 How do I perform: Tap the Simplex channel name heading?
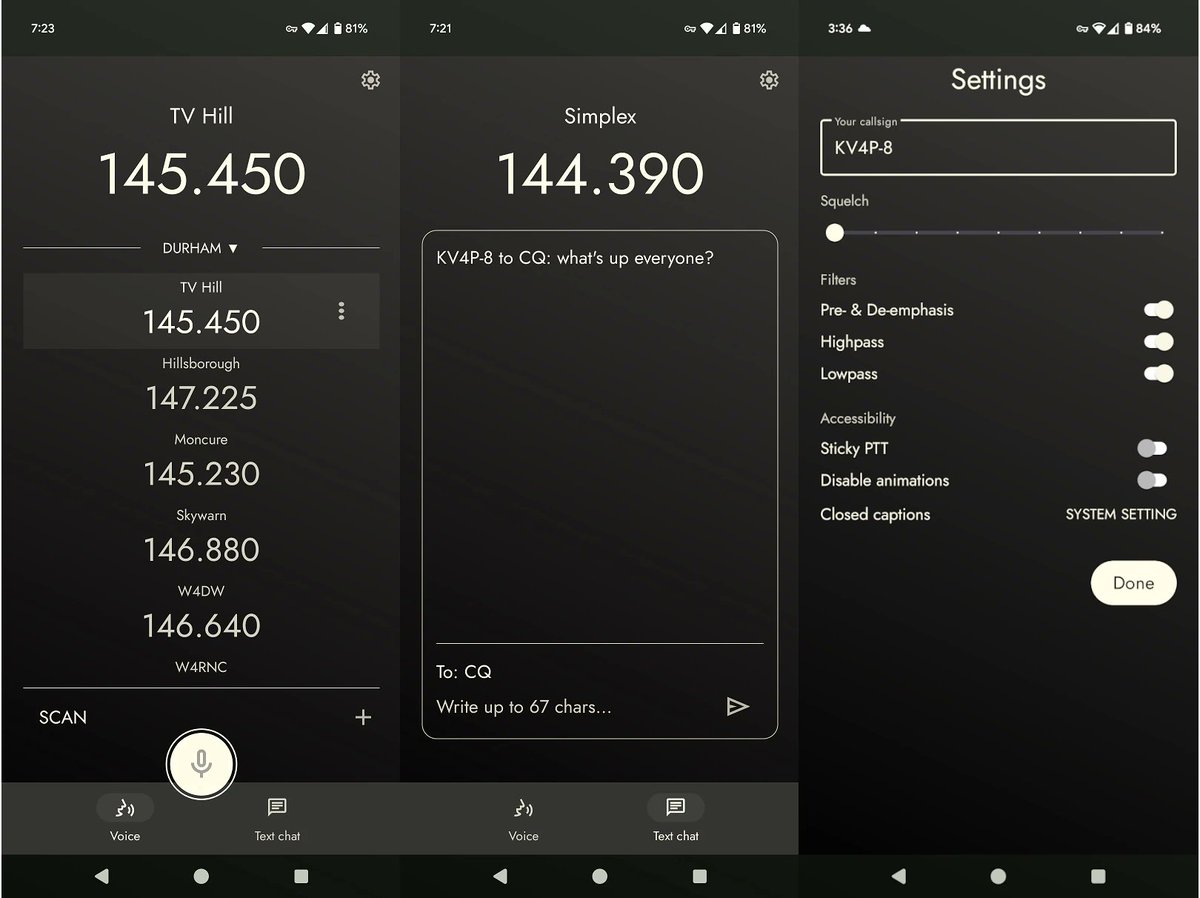coord(600,116)
